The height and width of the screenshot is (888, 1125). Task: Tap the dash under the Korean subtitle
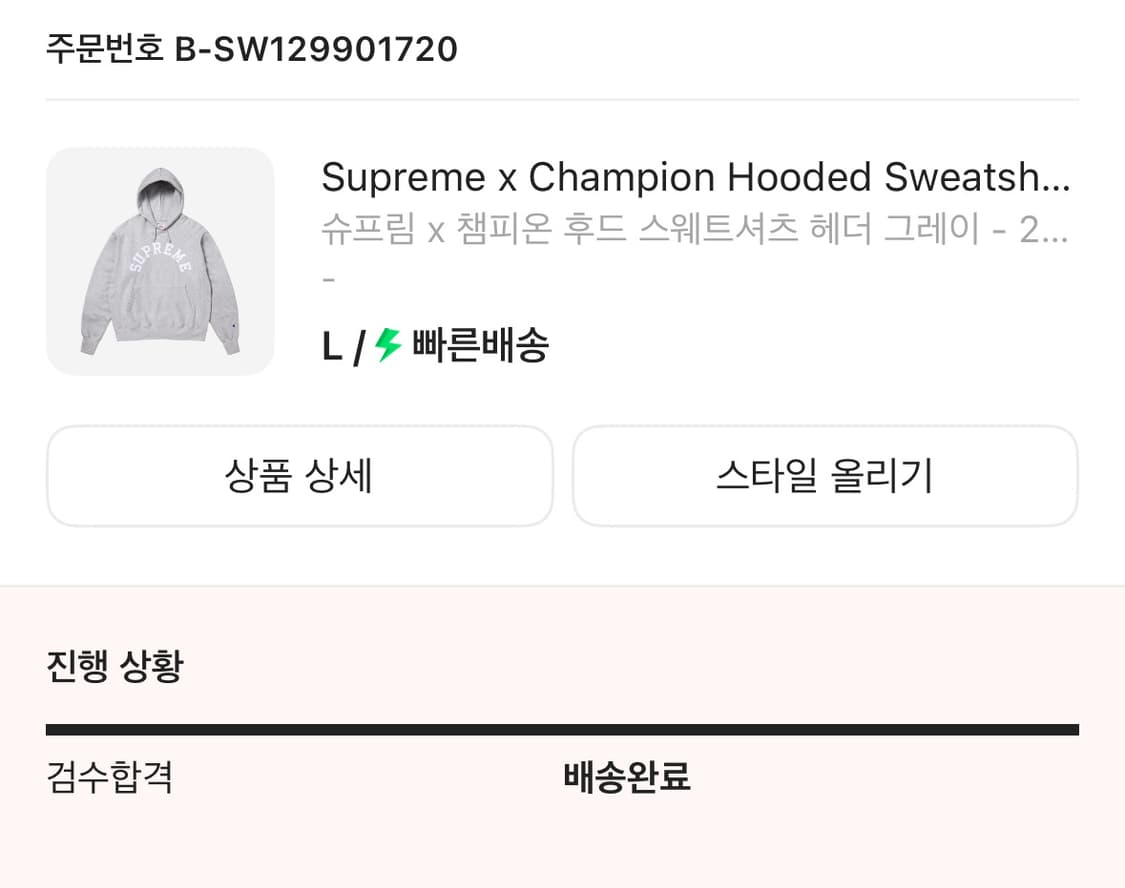tap(325, 278)
